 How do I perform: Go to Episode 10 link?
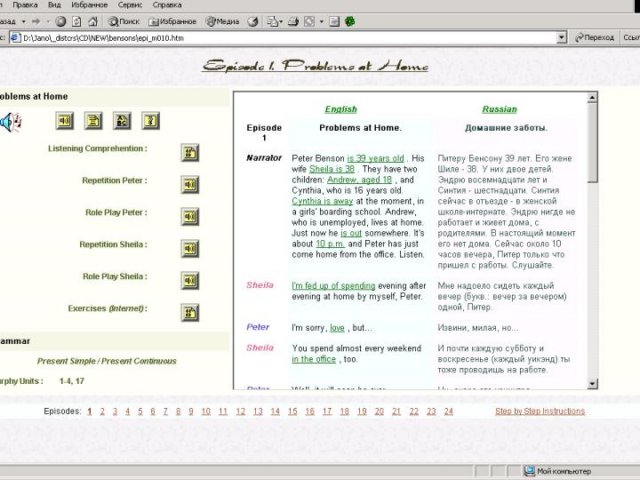click(x=206, y=411)
